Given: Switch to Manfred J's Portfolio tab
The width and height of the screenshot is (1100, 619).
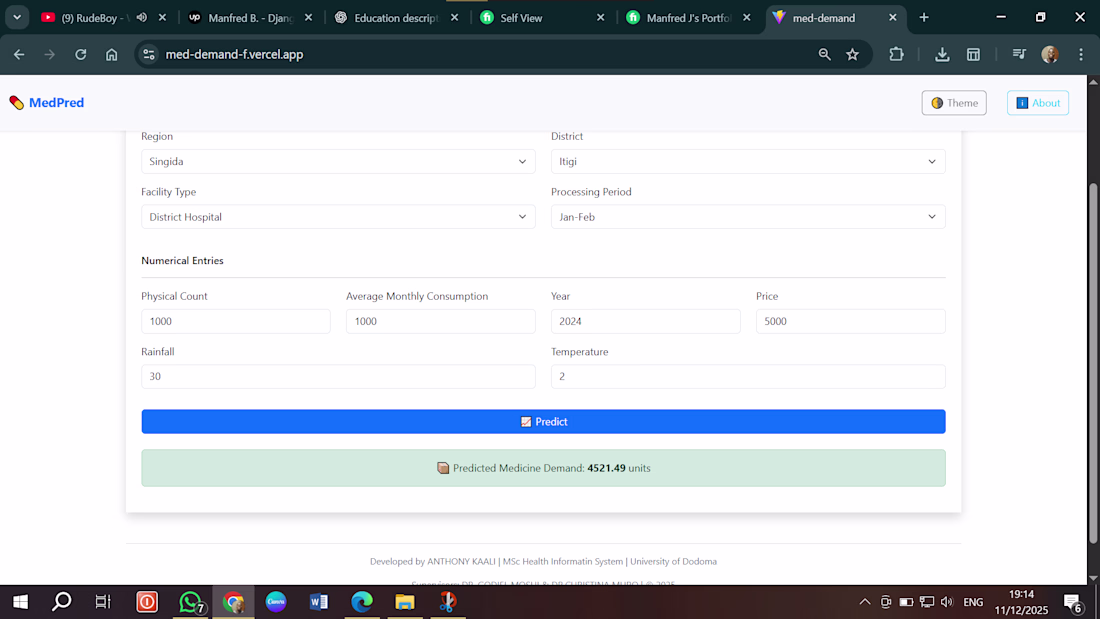Looking at the screenshot, I should [688, 18].
